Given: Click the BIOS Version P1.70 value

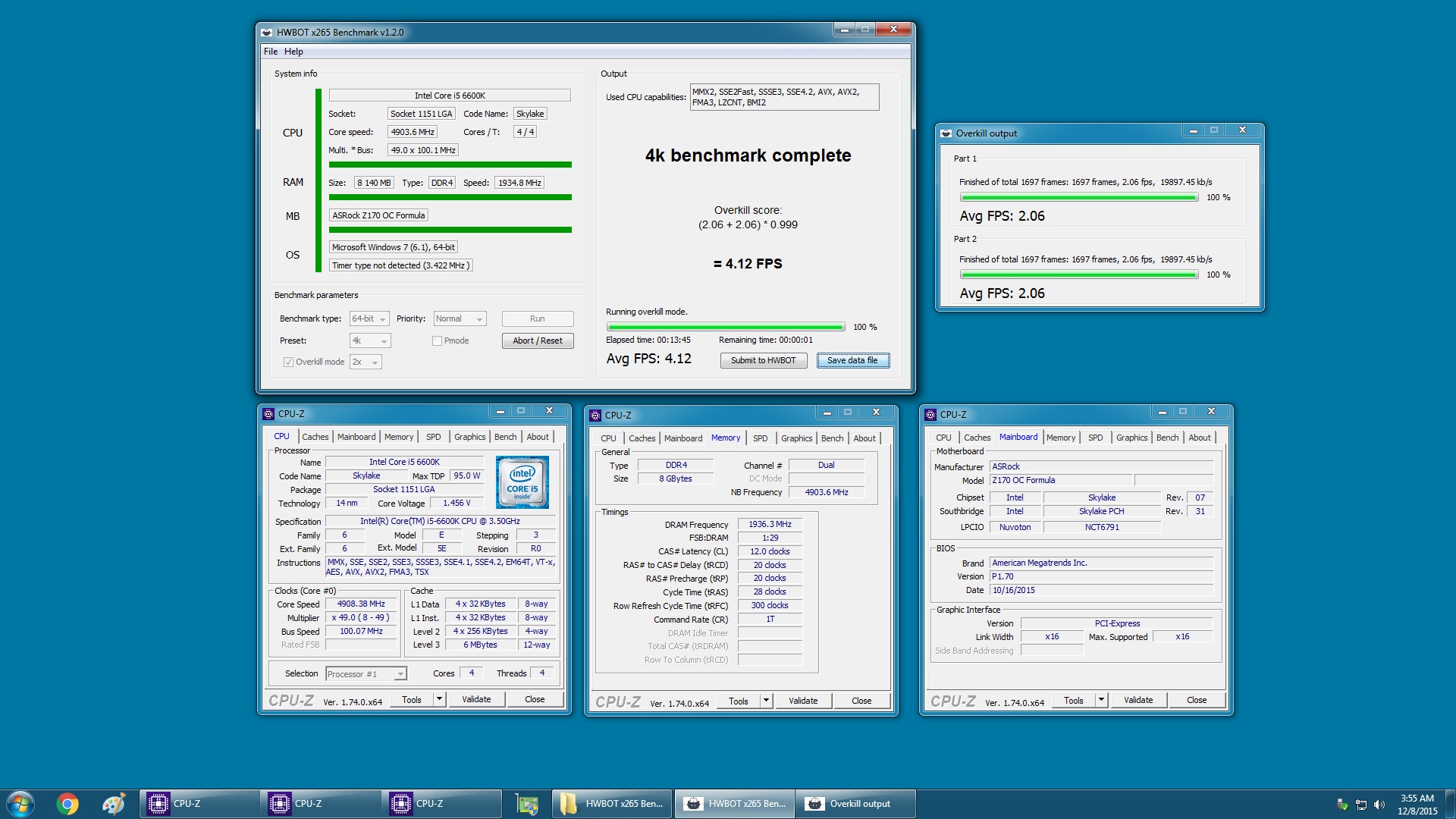Looking at the screenshot, I should (x=1101, y=577).
